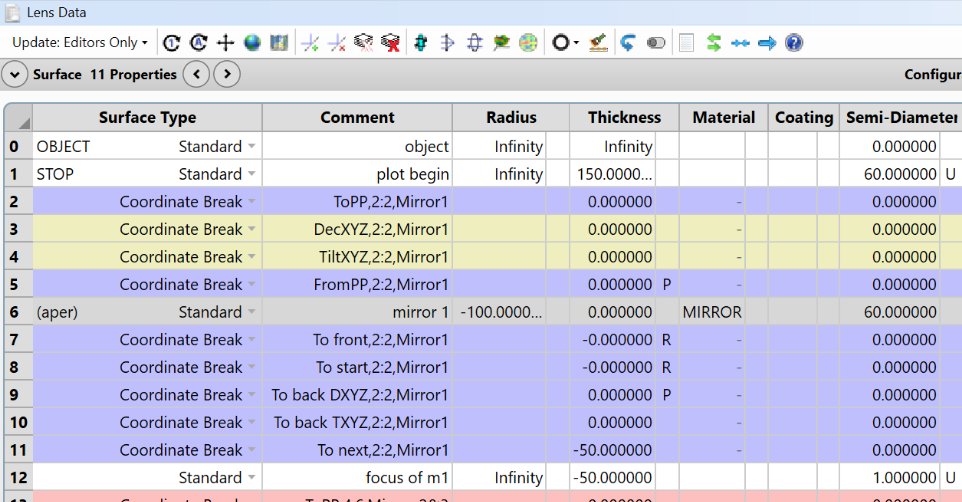Click the blue right arrow toolbar icon
Screen dimensions: 962x502
point(767,43)
